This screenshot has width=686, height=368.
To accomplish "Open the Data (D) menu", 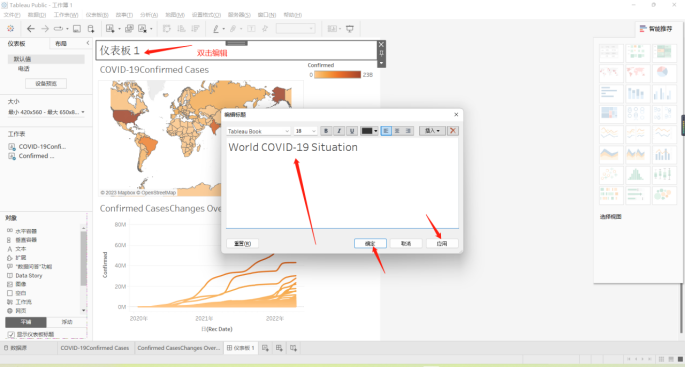I will coord(37,15).
